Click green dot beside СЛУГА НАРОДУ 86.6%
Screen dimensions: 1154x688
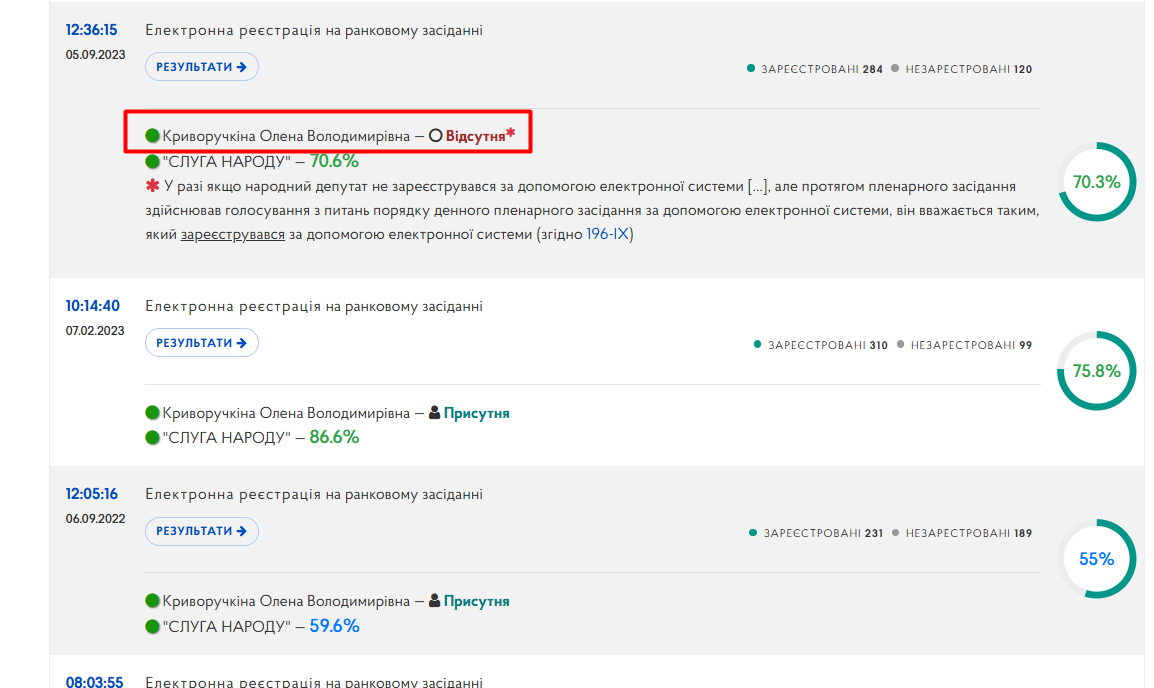pyautogui.click(x=152, y=438)
